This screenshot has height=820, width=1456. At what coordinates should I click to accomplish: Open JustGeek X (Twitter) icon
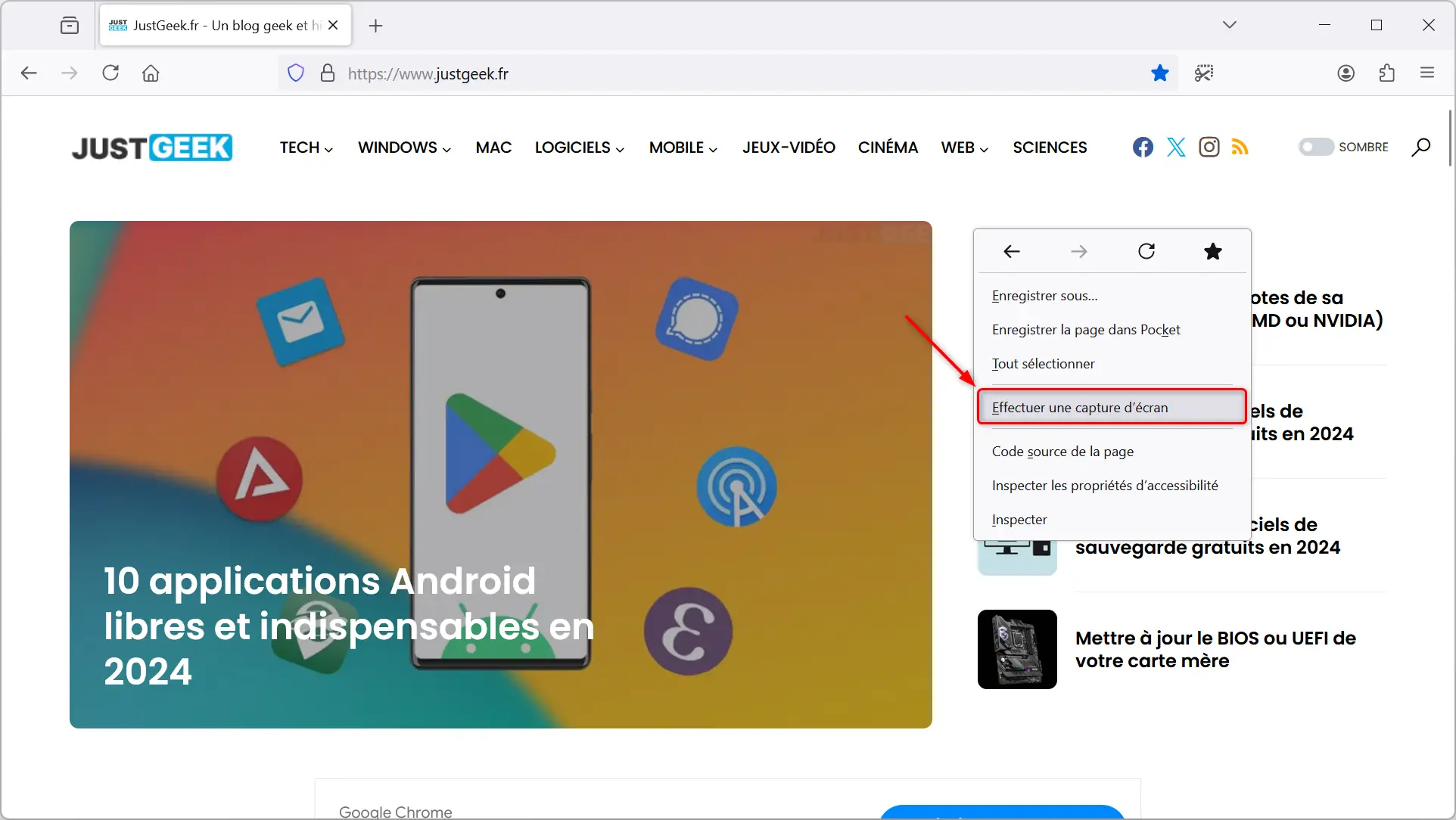(x=1176, y=147)
